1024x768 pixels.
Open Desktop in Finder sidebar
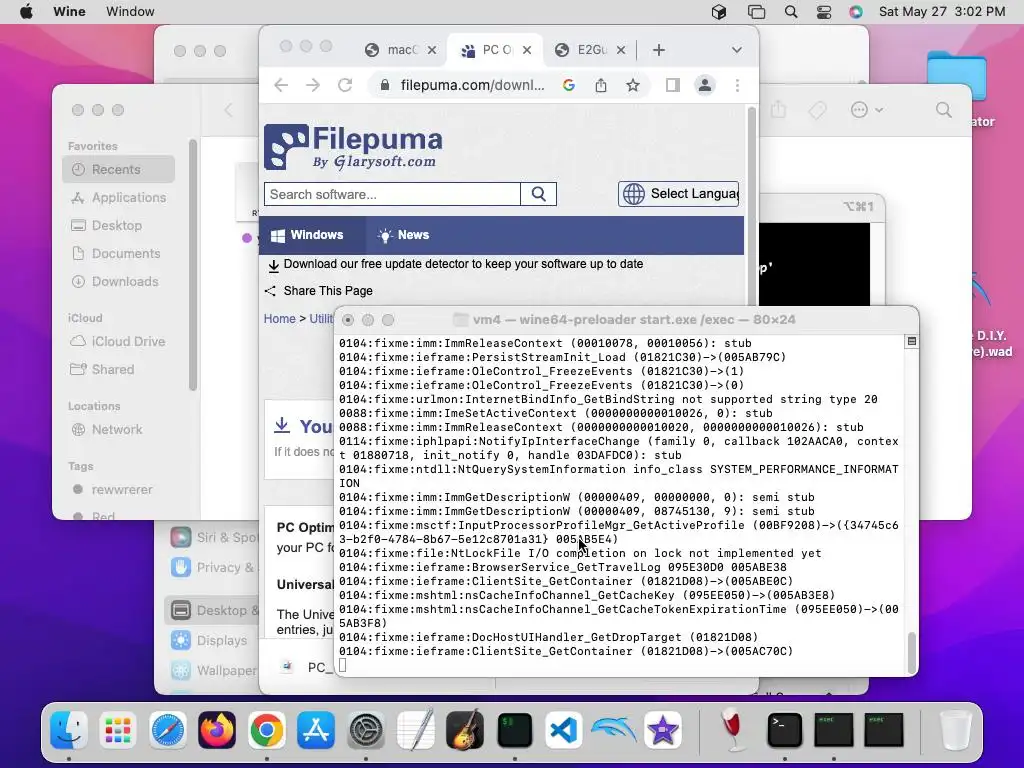[x=118, y=225]
